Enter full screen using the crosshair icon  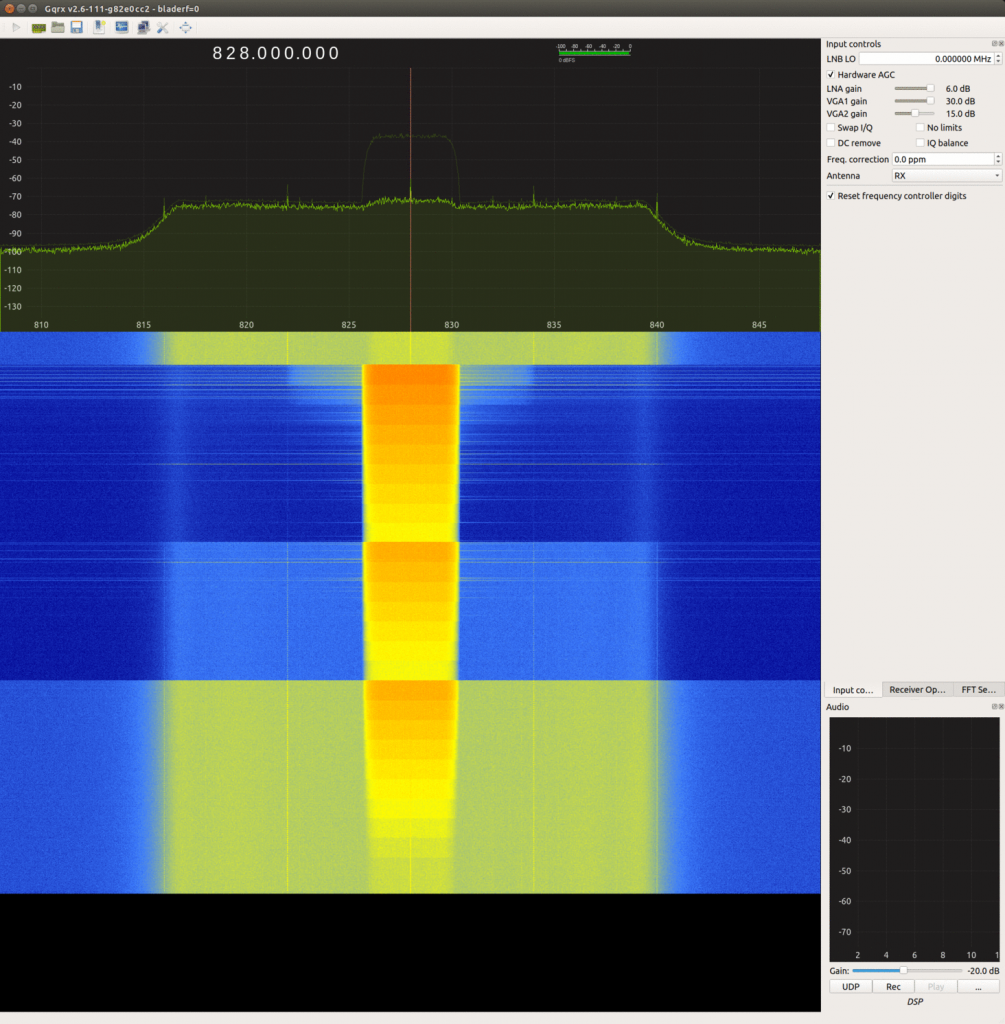point(186,27)
